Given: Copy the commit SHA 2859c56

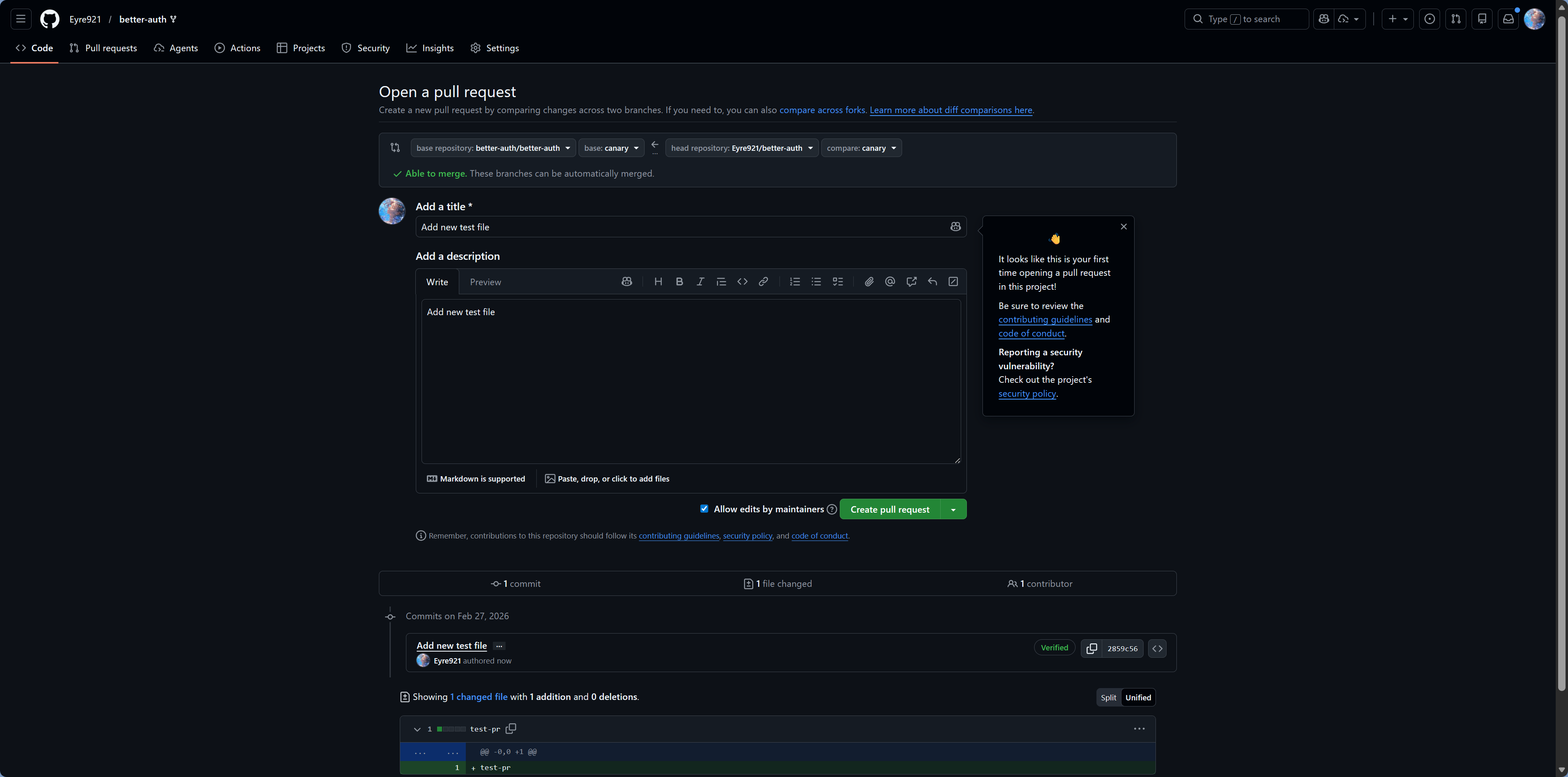Looking at the screenshot, I should point(1092,649).
